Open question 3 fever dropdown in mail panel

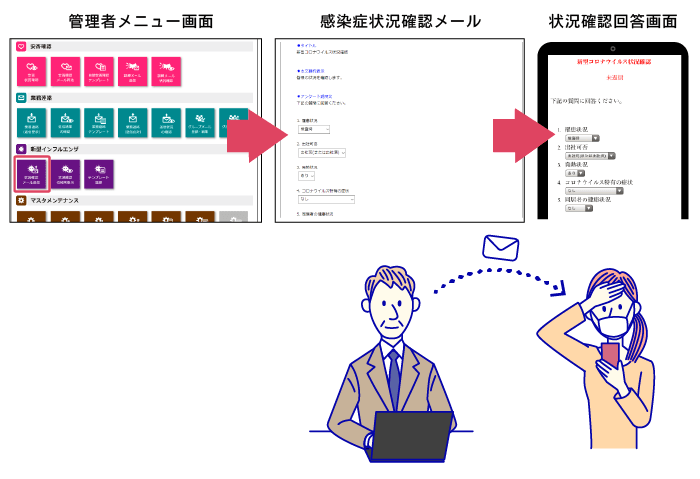pyautogui.click(x=306, y=176)
